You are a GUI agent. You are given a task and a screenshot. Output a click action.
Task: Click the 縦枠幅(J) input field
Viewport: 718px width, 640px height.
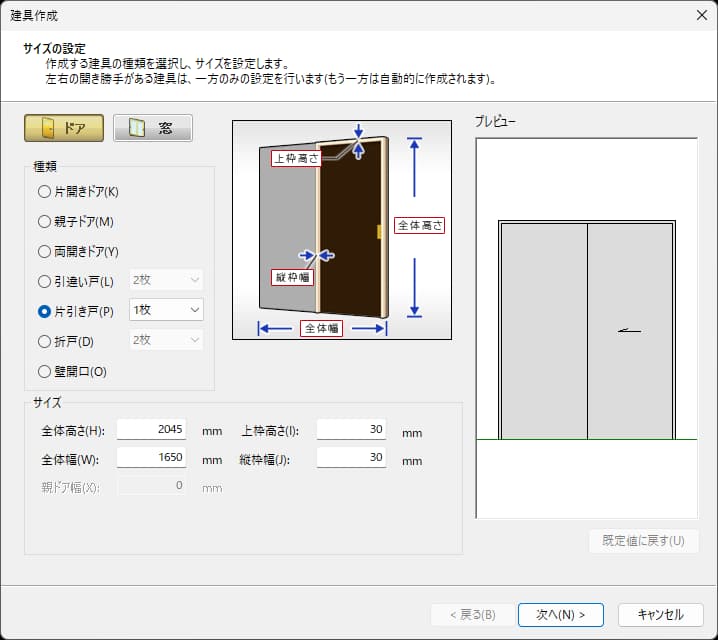[351, 457]
